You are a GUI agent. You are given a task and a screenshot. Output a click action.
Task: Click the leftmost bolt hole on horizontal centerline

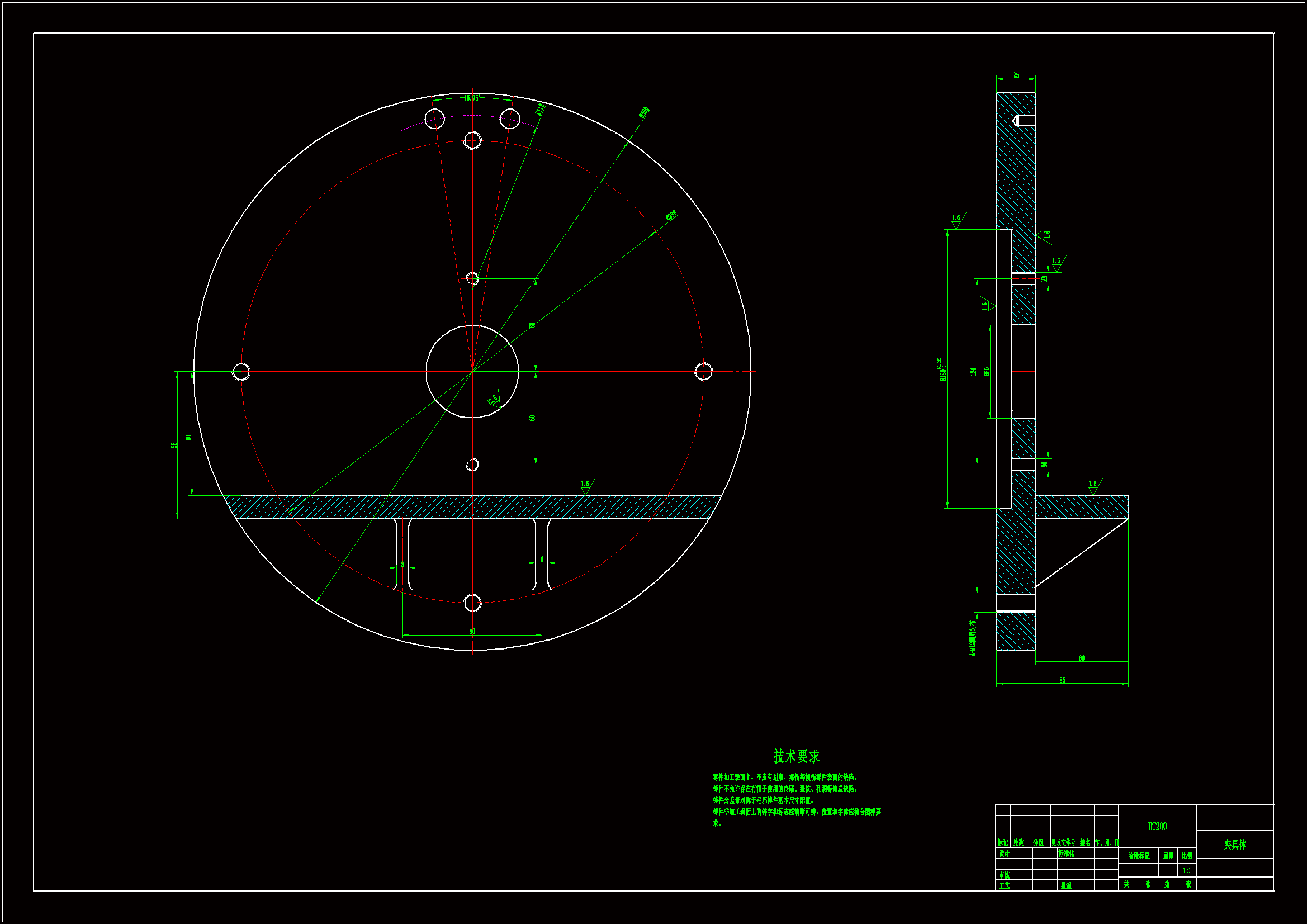tap(241, 372)
